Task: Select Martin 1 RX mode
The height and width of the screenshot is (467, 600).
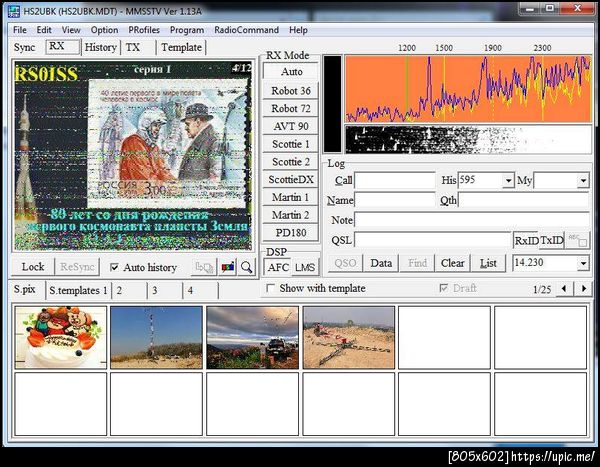Action: click(291, 197)
